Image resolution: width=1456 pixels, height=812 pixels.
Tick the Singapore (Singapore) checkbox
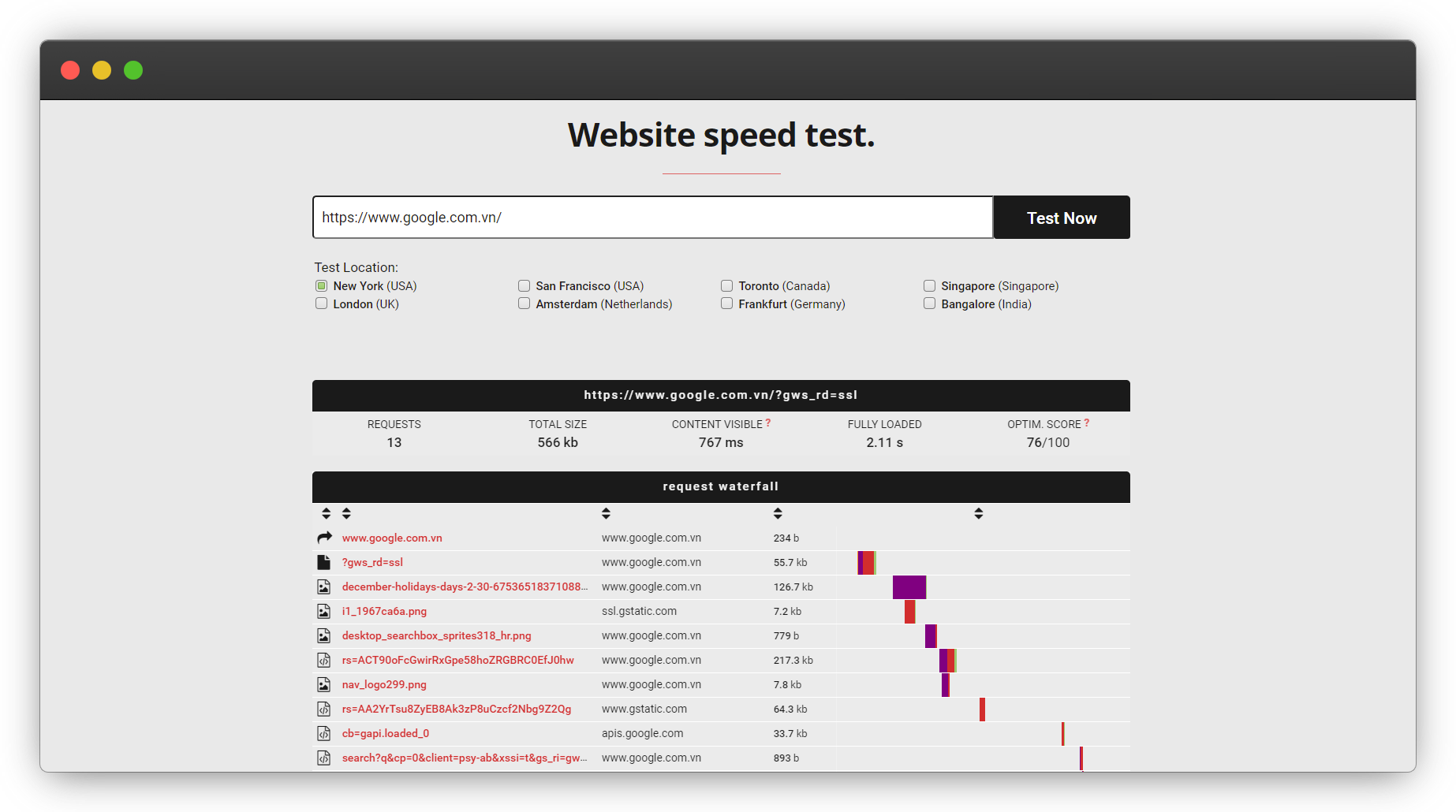929,285
